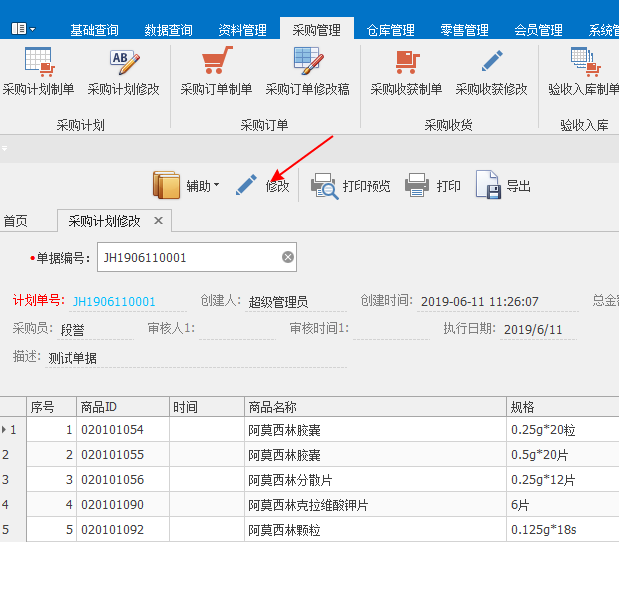The height and width of the screenshot is (590, 619).
Task: Click the 导出 export button
Action: click(503, 185)
